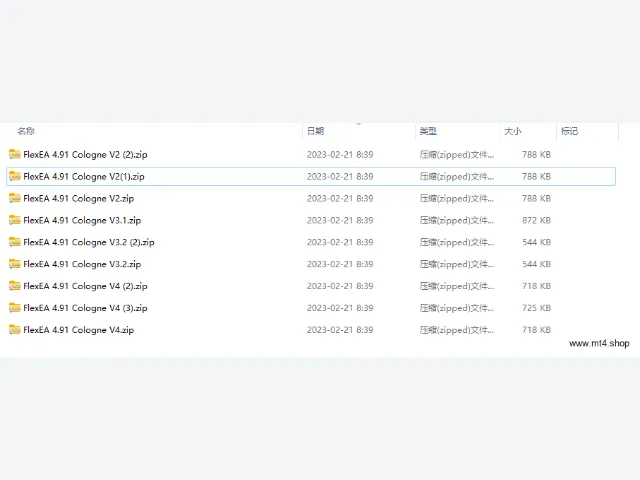
Task: Sort by the 标记 column header
Action: 569,131
